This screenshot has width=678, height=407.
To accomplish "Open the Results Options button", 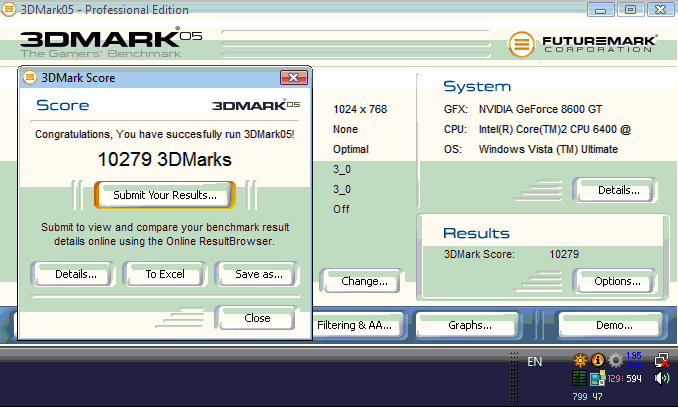I will click(x=616, y=282).
